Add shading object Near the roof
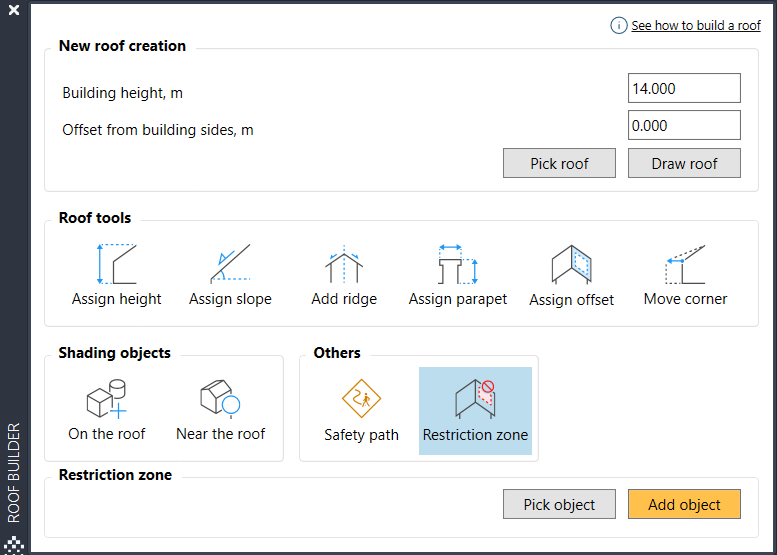 click(221, 411)
